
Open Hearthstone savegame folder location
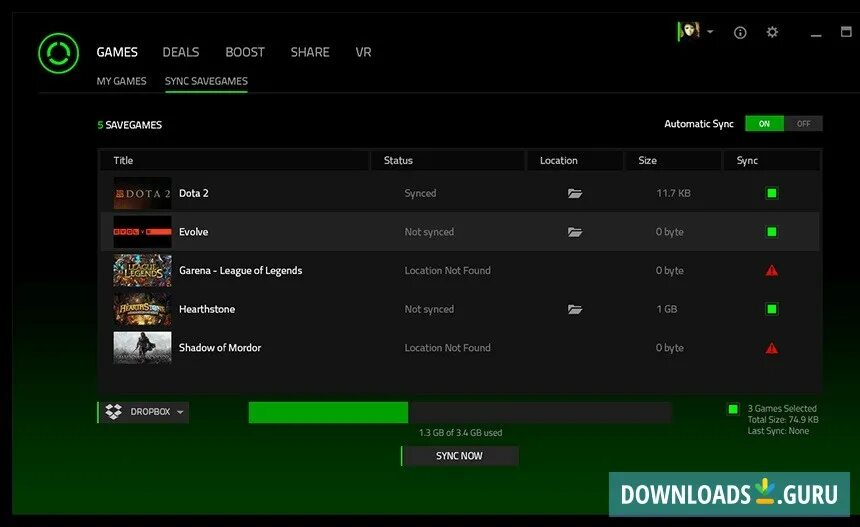coord(575,309)
